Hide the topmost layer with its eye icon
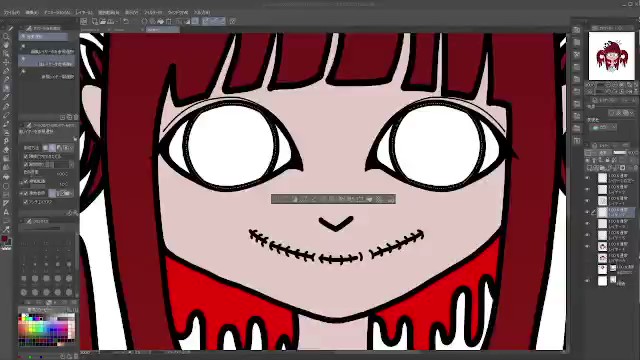 588,178
